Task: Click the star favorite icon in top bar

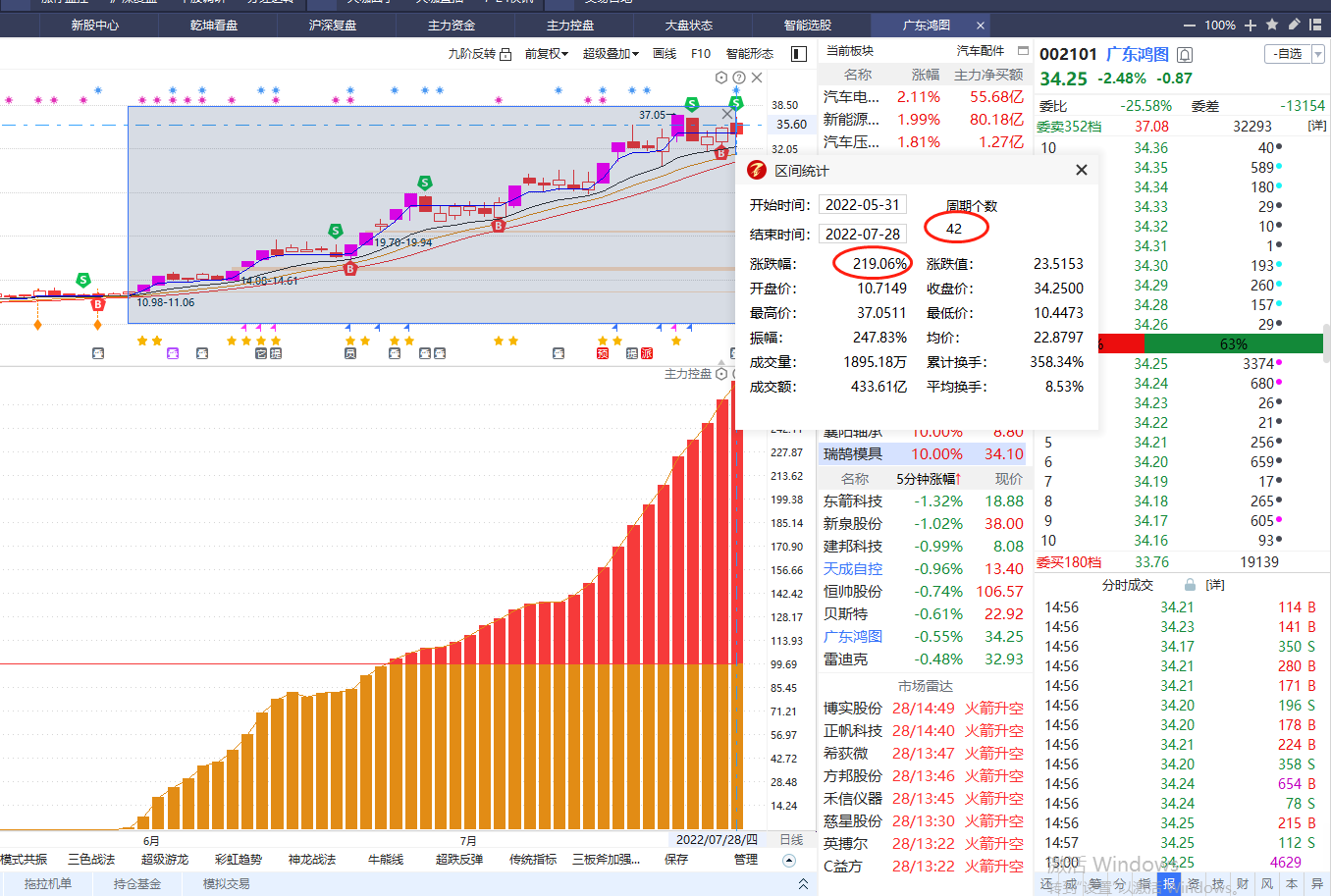Action: (1272, 25)
